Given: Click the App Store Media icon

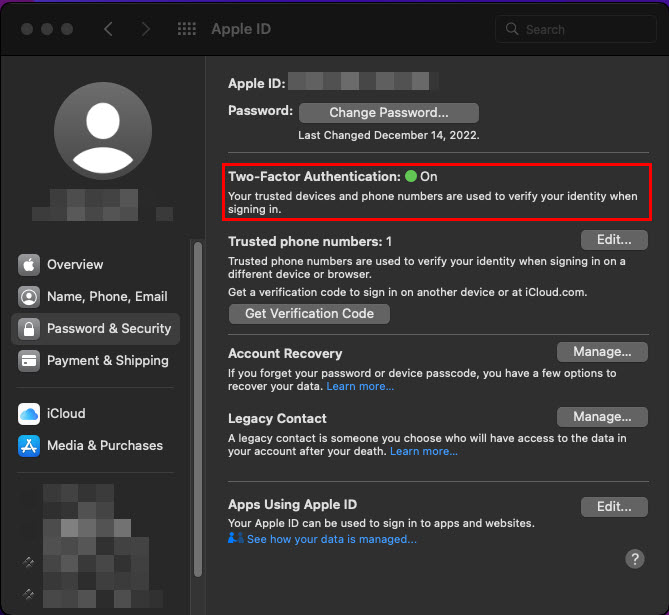Looking at the screenshot, I should coord(29,446).
